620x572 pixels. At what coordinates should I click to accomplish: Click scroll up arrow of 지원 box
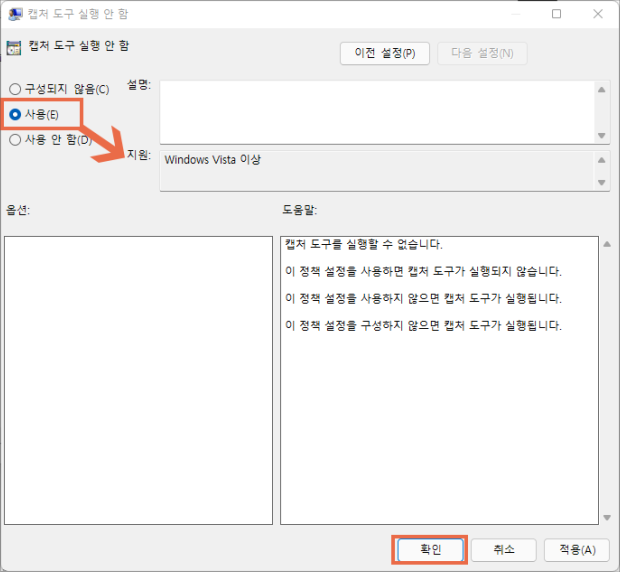602,160
